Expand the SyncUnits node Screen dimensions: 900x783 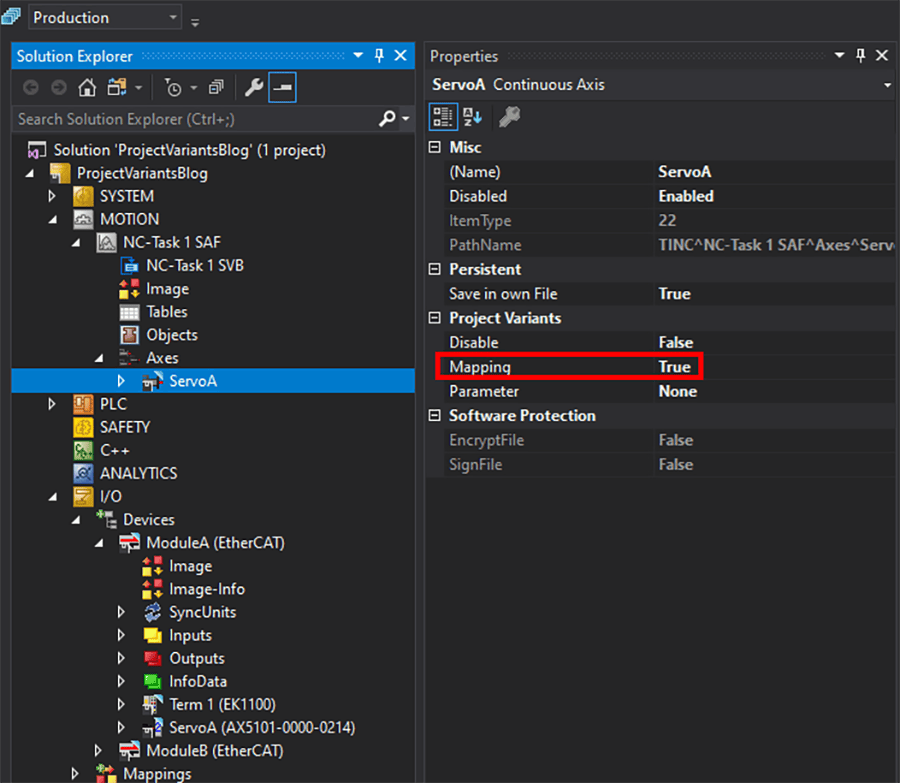(121, 613)
